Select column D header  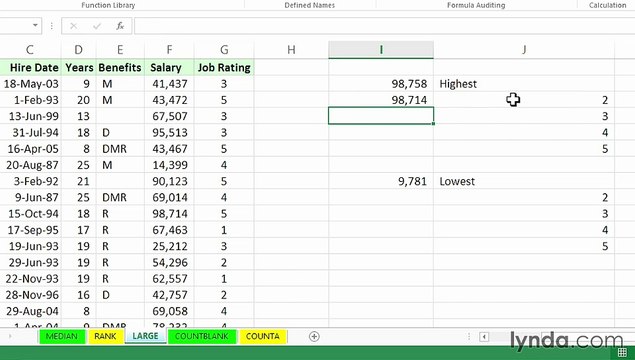[x=79, y=50]
